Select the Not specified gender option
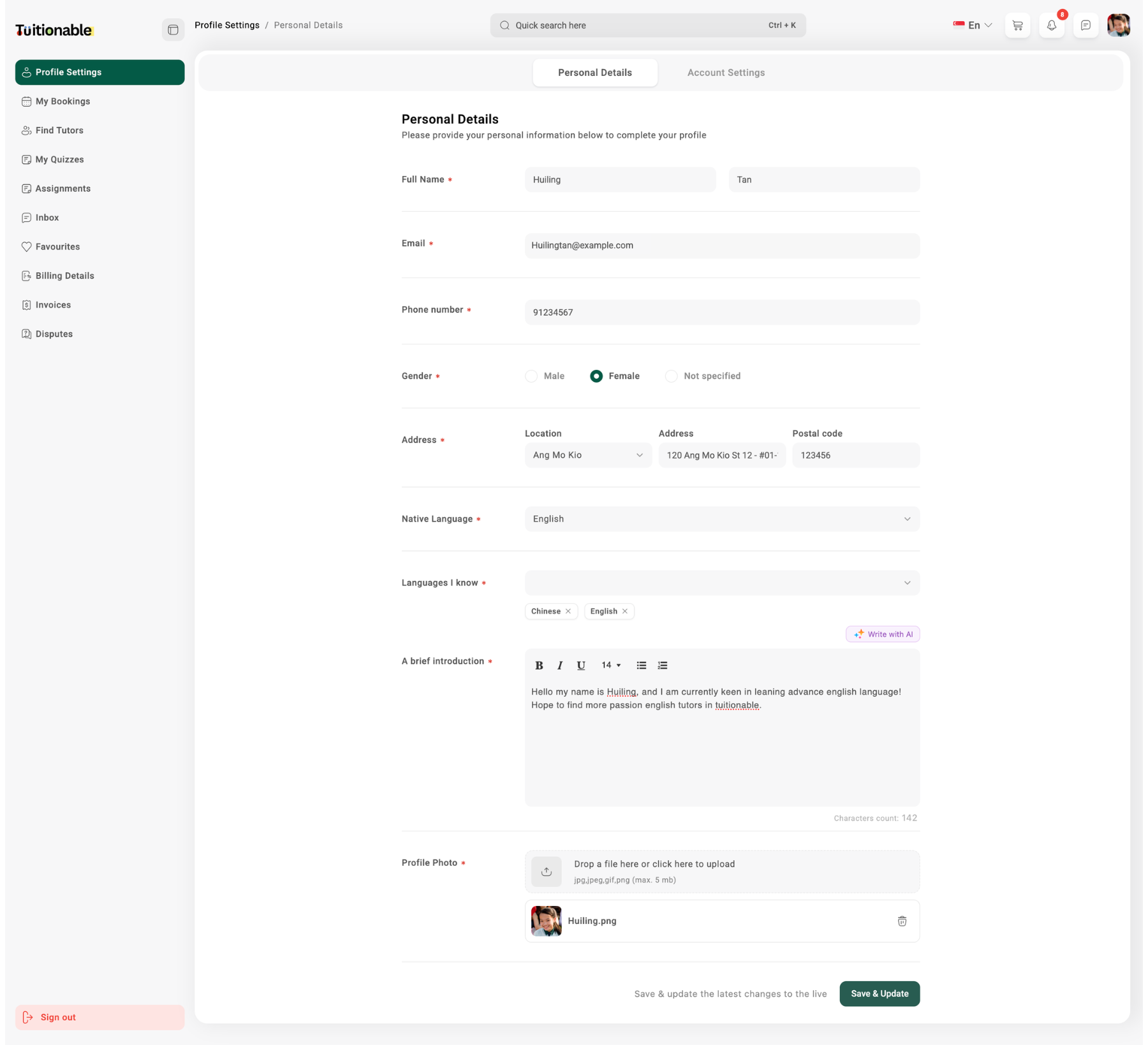This screenshot has width=1148, height=1045. (671, 376)
